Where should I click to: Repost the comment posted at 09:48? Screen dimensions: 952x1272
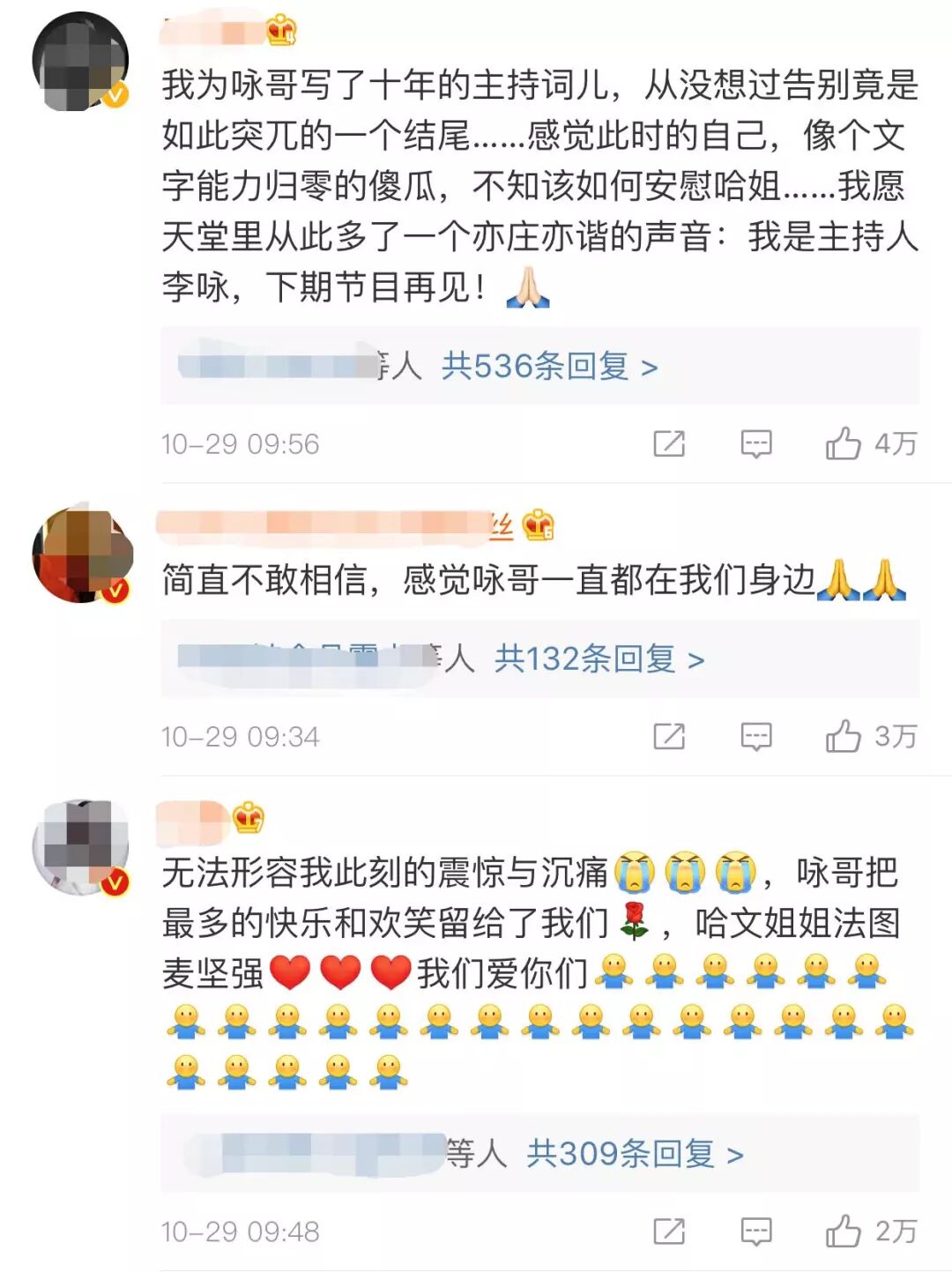coord(669,1231)
